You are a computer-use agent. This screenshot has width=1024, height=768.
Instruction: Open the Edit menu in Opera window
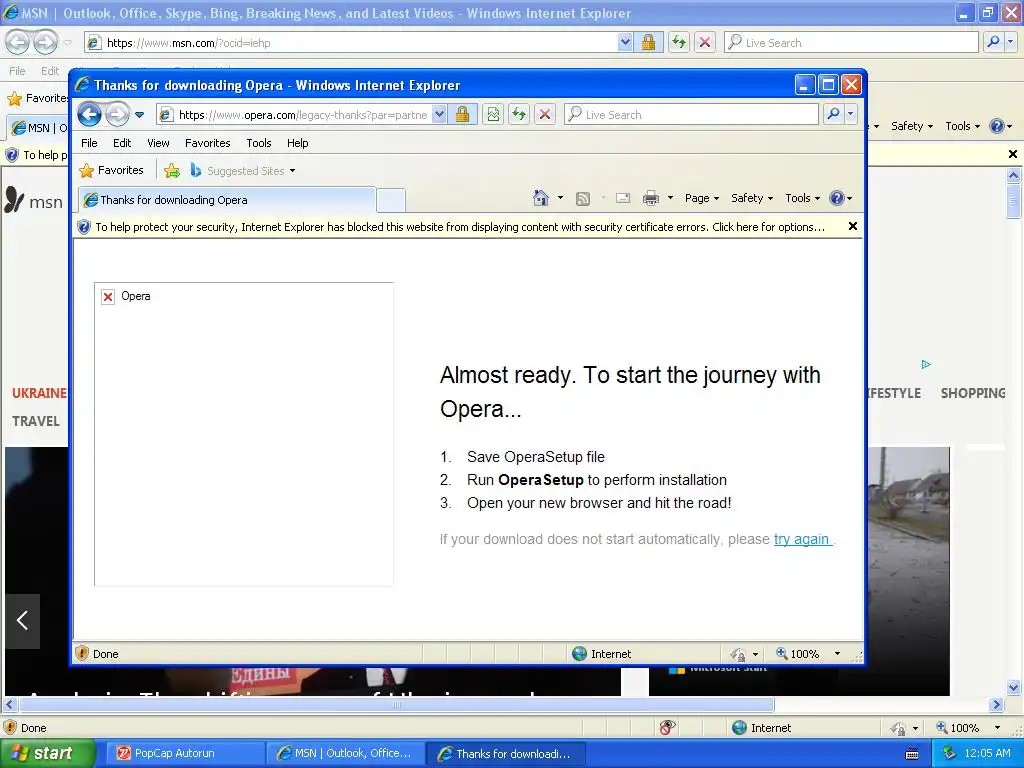click(x=121, y=143)
